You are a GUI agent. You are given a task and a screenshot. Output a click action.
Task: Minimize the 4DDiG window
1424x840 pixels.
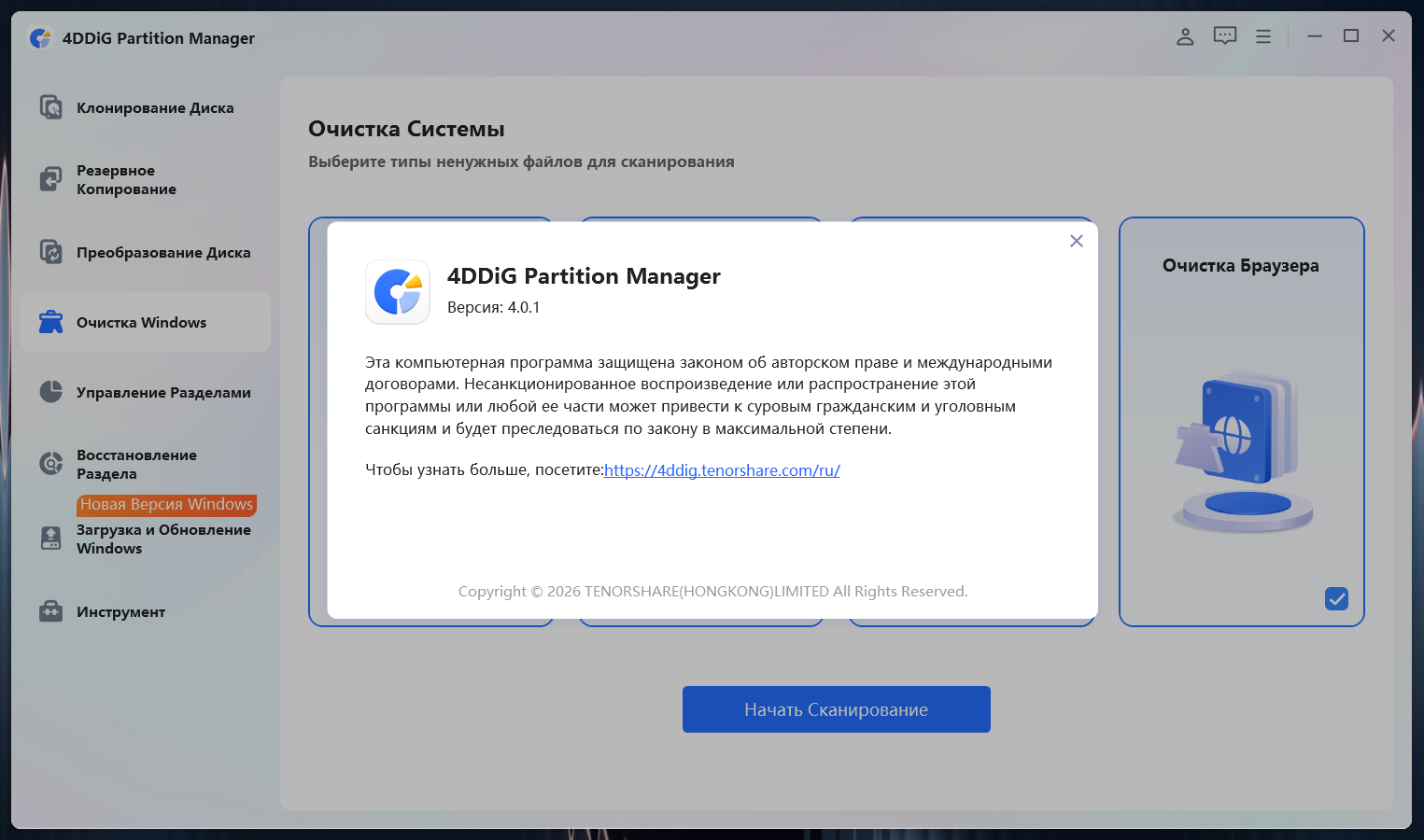(x=1315, y=36)
